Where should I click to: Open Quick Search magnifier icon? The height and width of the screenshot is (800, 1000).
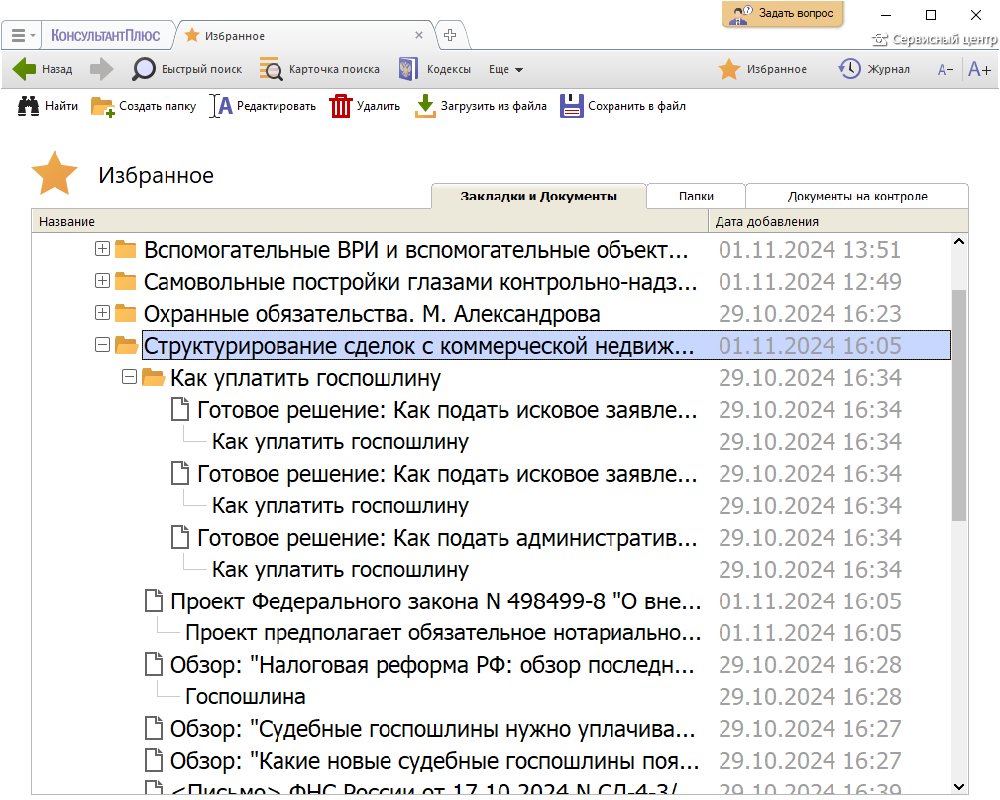tap(145, 69)
